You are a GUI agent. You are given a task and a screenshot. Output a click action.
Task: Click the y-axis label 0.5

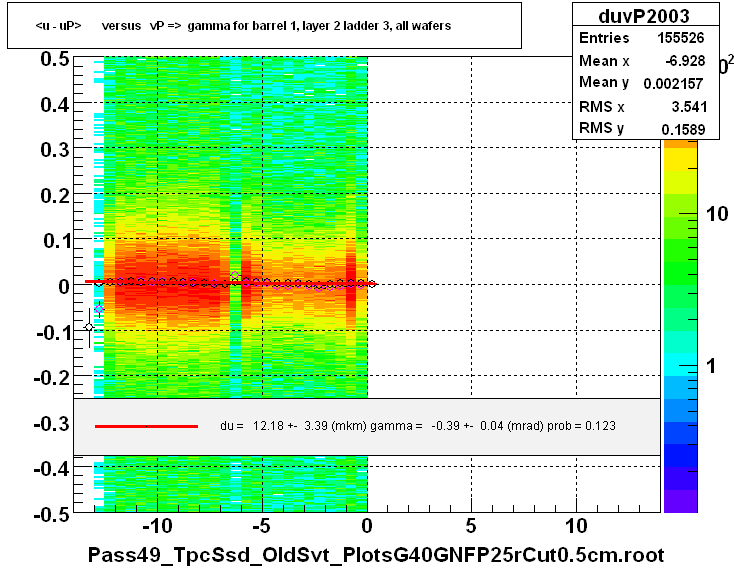point(55,59)
